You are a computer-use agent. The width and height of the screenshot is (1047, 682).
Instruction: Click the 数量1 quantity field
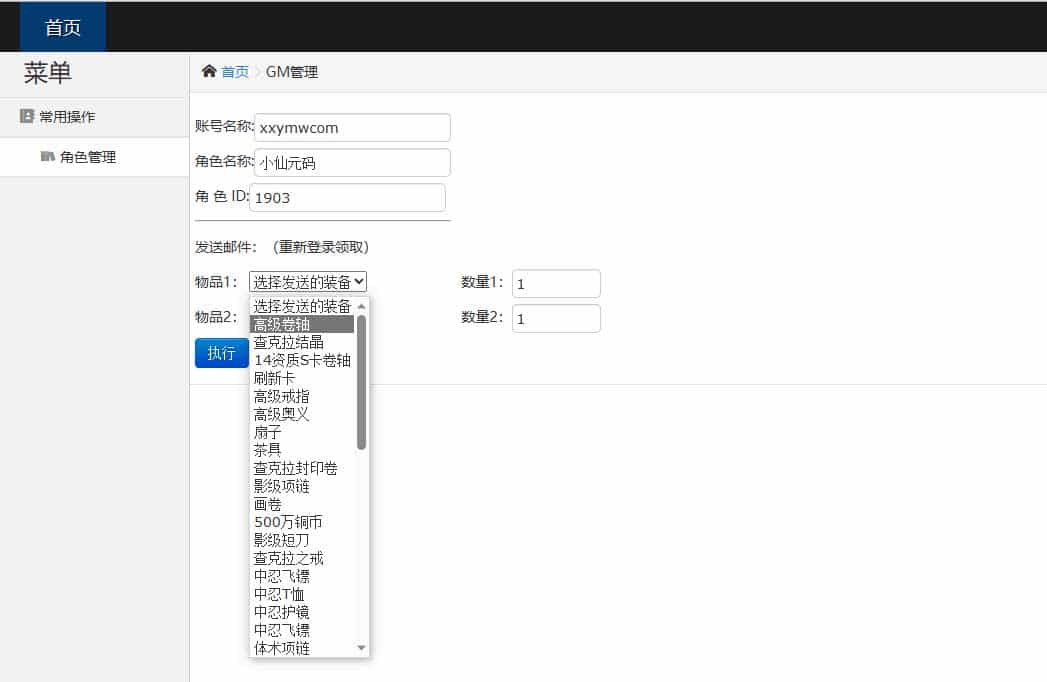pos(556,284)
